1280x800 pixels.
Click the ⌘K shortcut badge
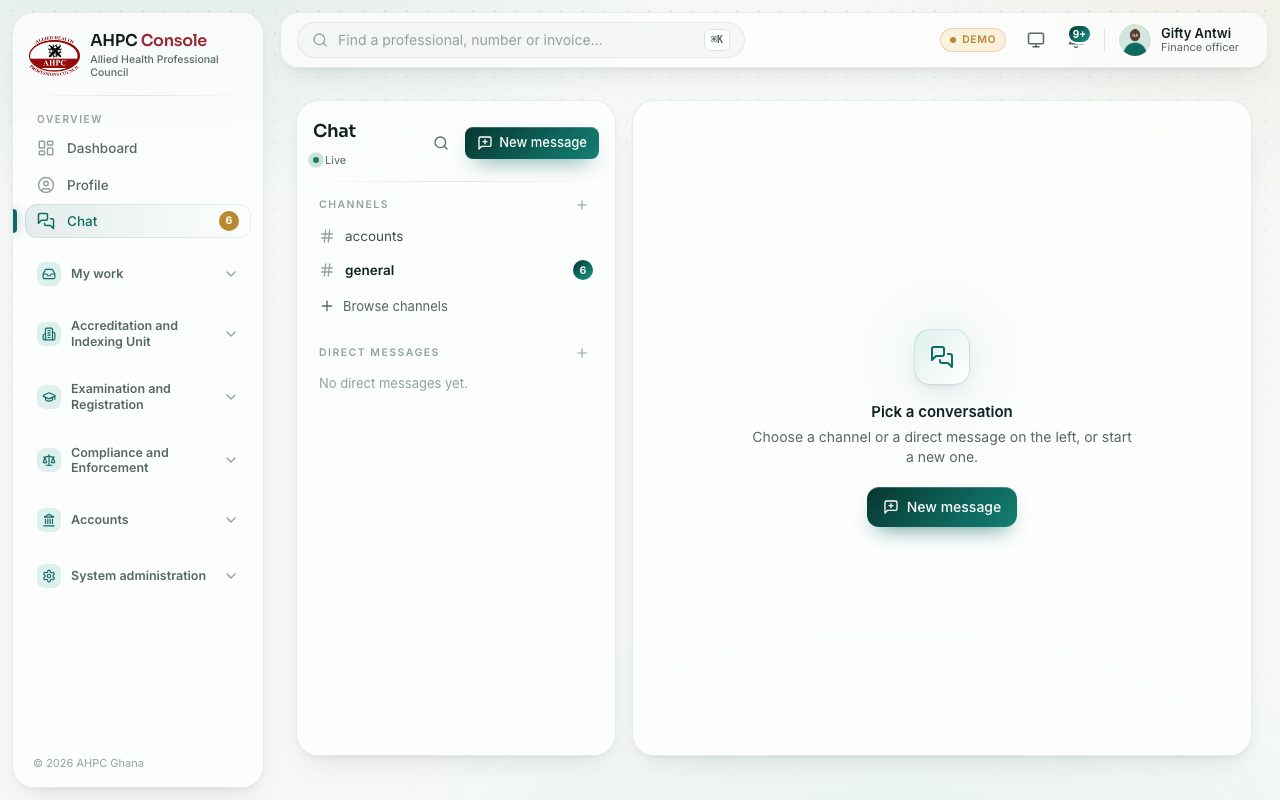coord(716,40)
